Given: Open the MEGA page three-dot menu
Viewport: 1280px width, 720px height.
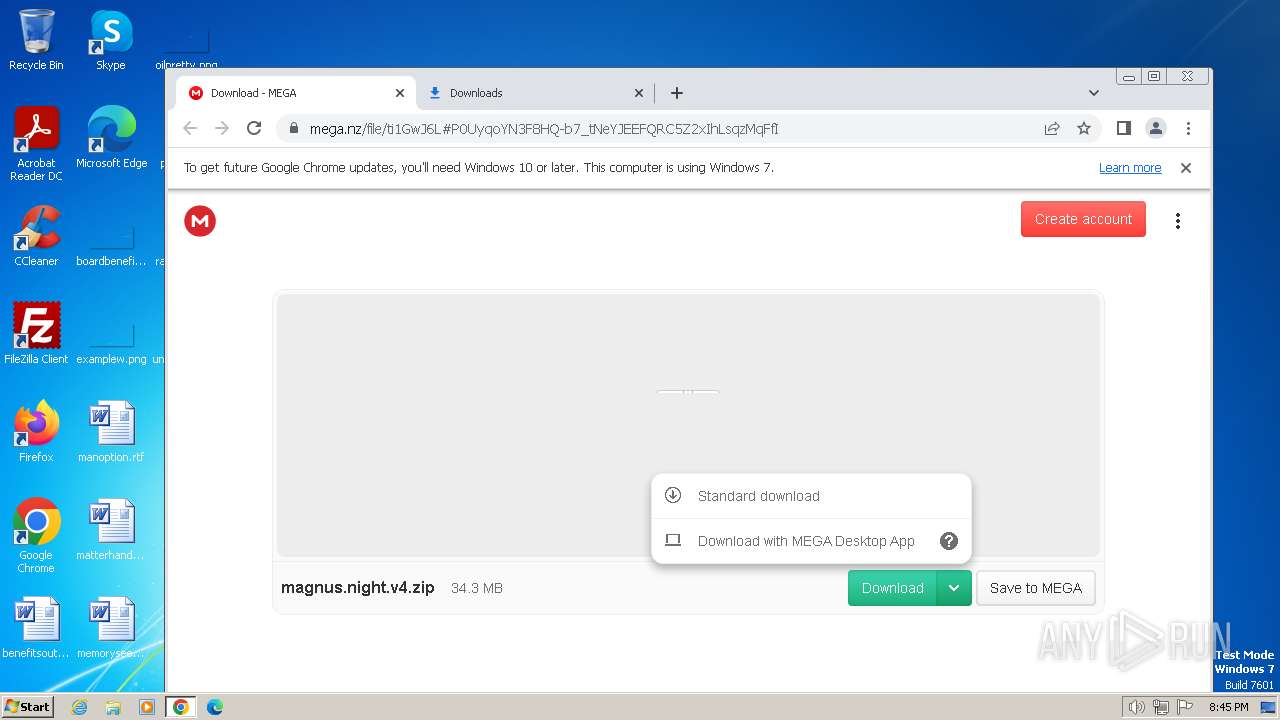Looking at the screenshot, I should click(1178, 221).
